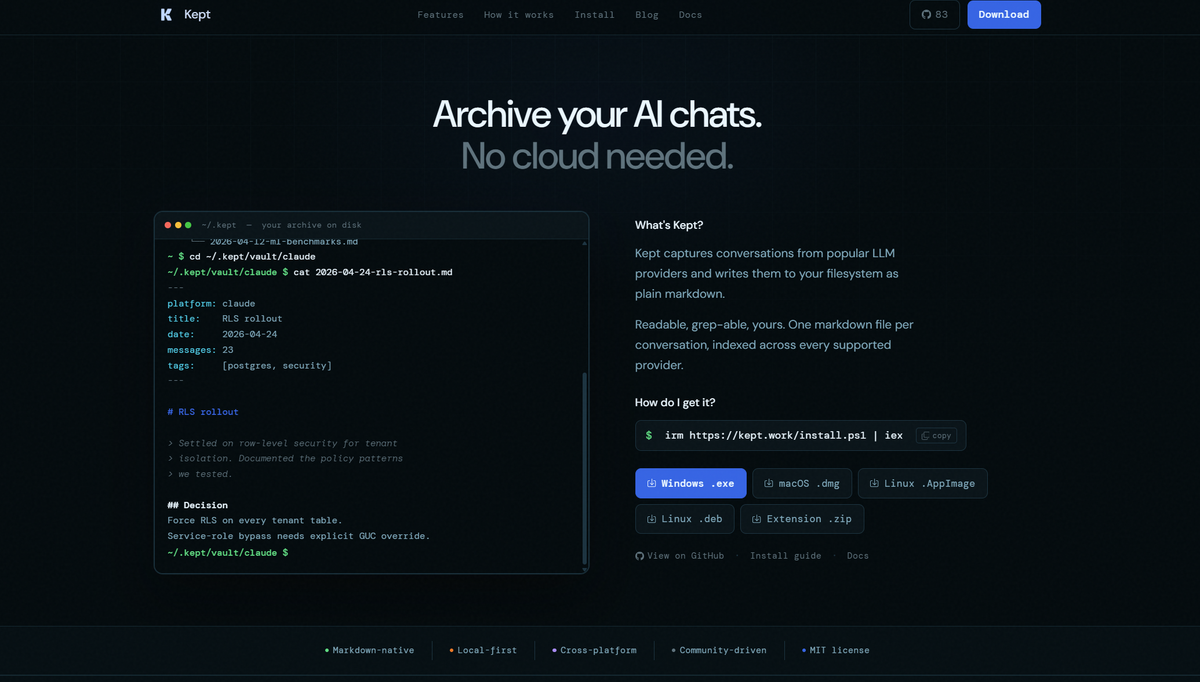Open the View on GitHub link
Viewport: 1200px width, 682px height.
[680, 556]
